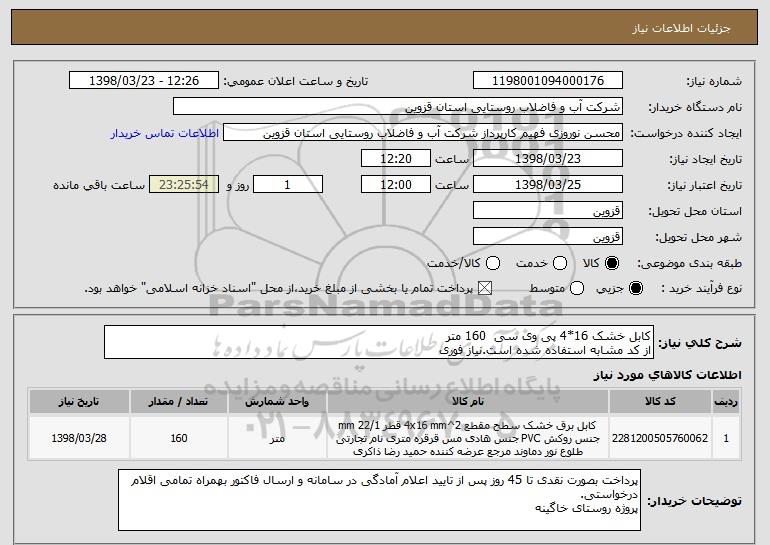Click the need number field 1198001094000176
This screenshot has width=770, height=545.
pyautogui.click(x=548, y=81)
